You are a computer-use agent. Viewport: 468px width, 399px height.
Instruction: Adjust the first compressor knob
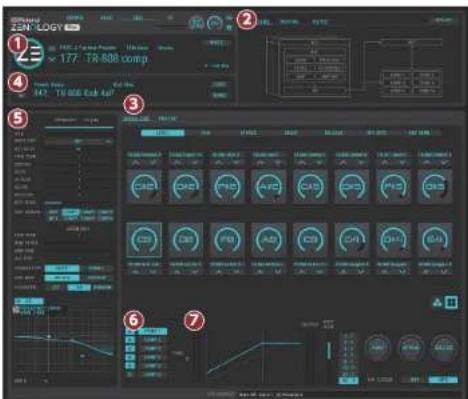pos(377,348)
